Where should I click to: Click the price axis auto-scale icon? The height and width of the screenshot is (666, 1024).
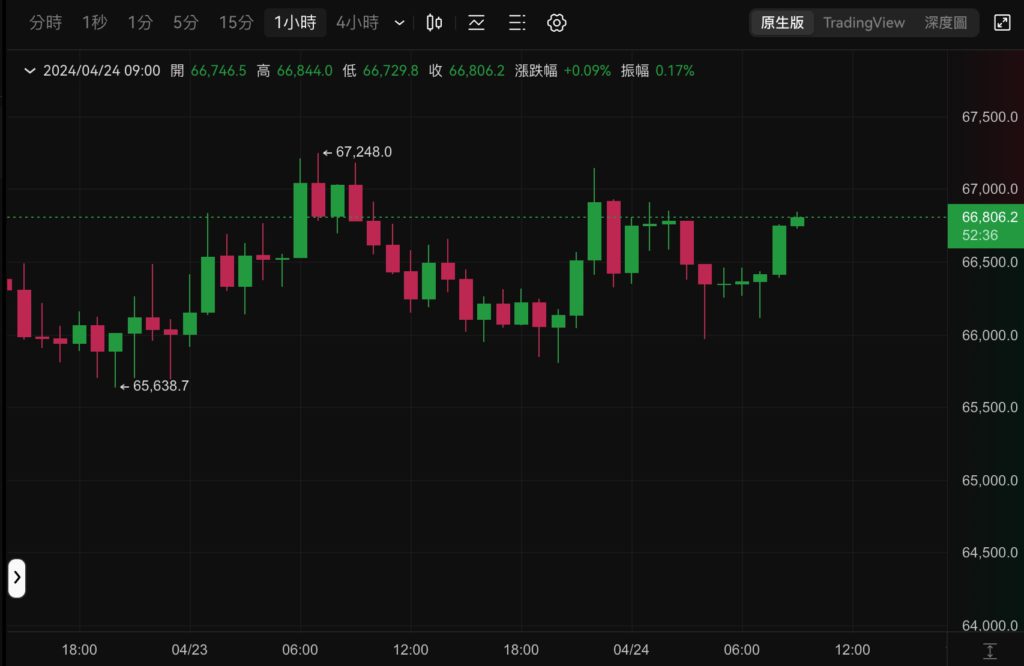[989, 651]
